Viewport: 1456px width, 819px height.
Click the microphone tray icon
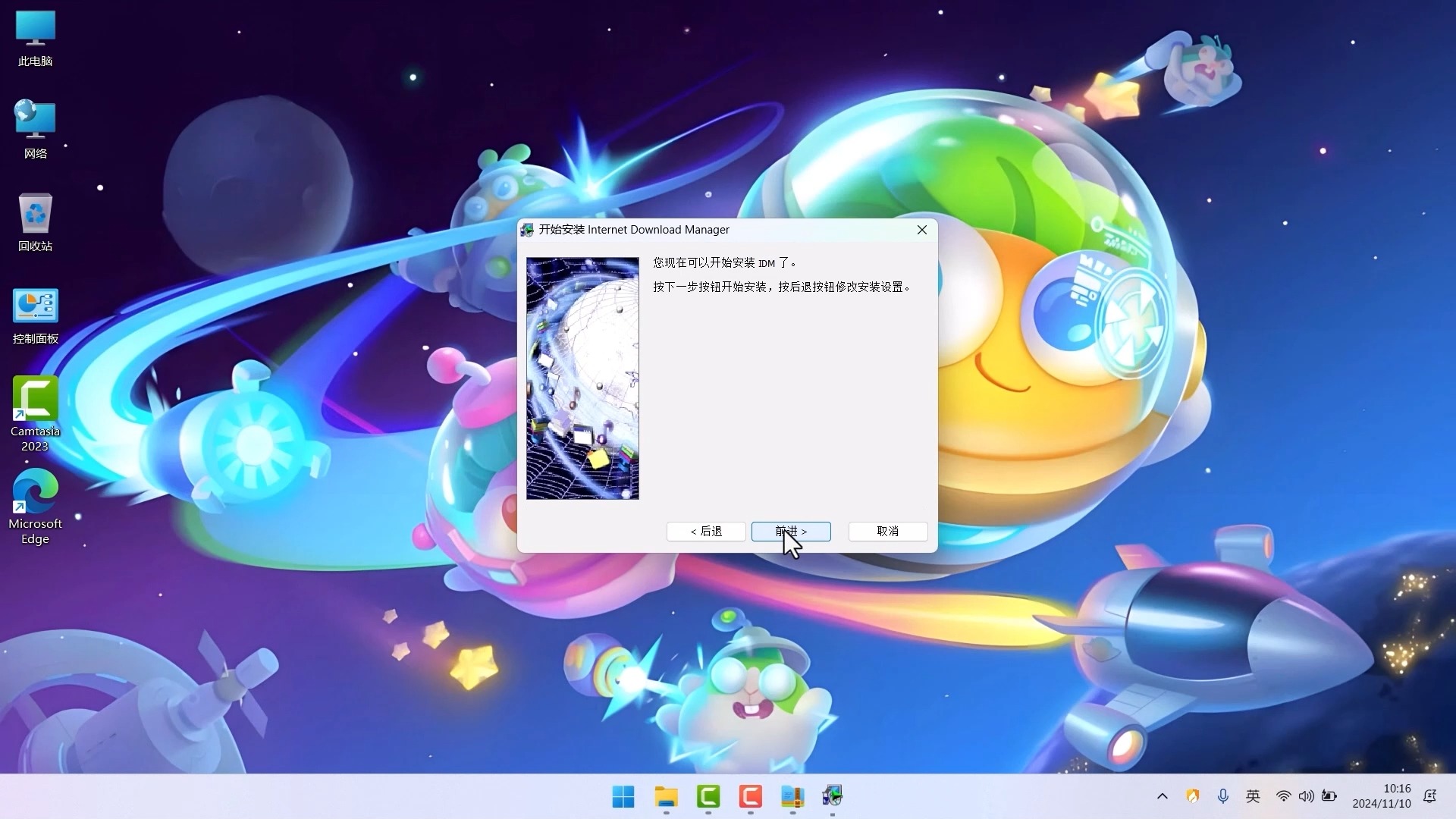(x=1223, y=796)
